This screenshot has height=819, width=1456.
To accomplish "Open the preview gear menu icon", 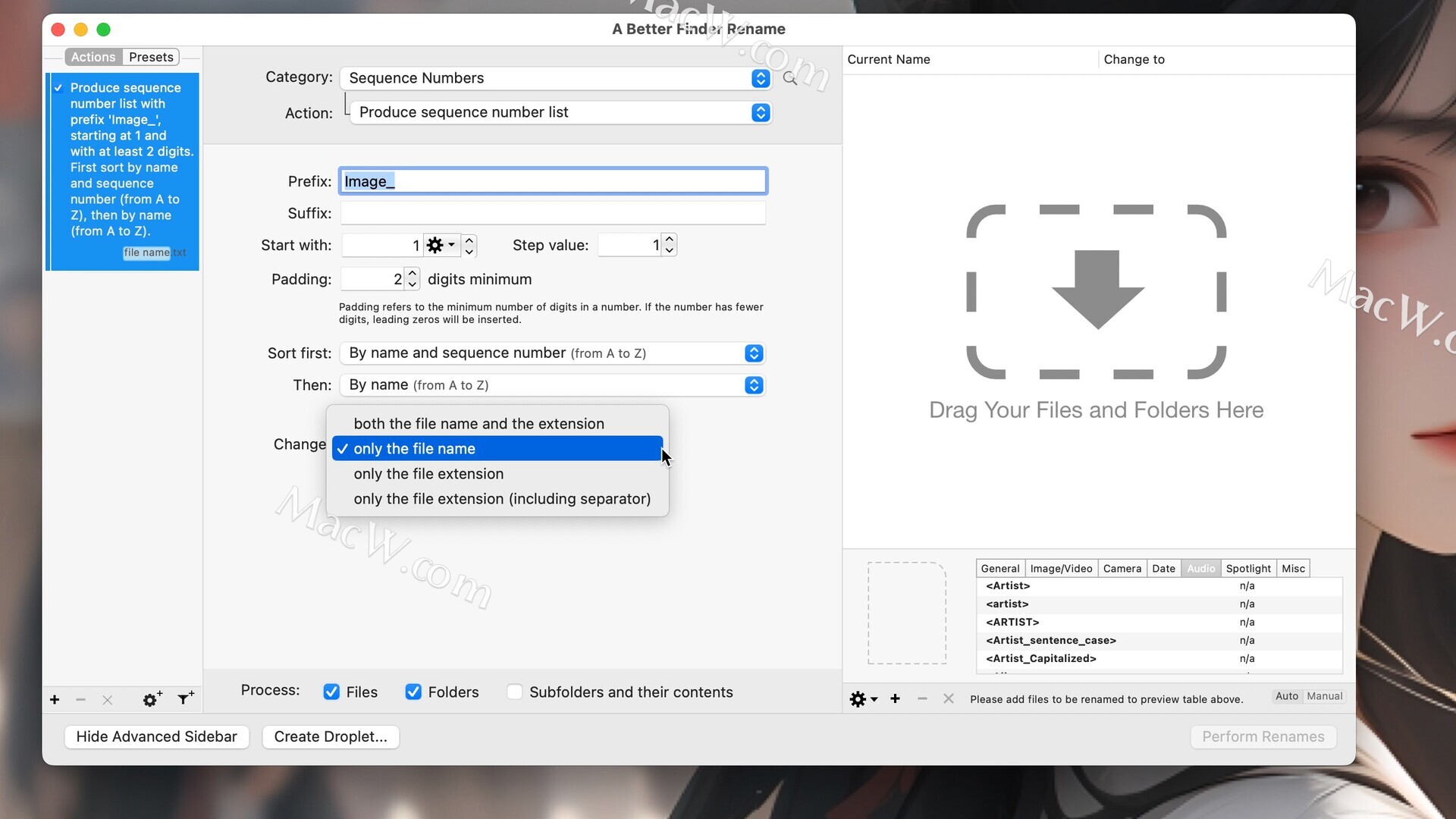I will (x=863, y=698).
